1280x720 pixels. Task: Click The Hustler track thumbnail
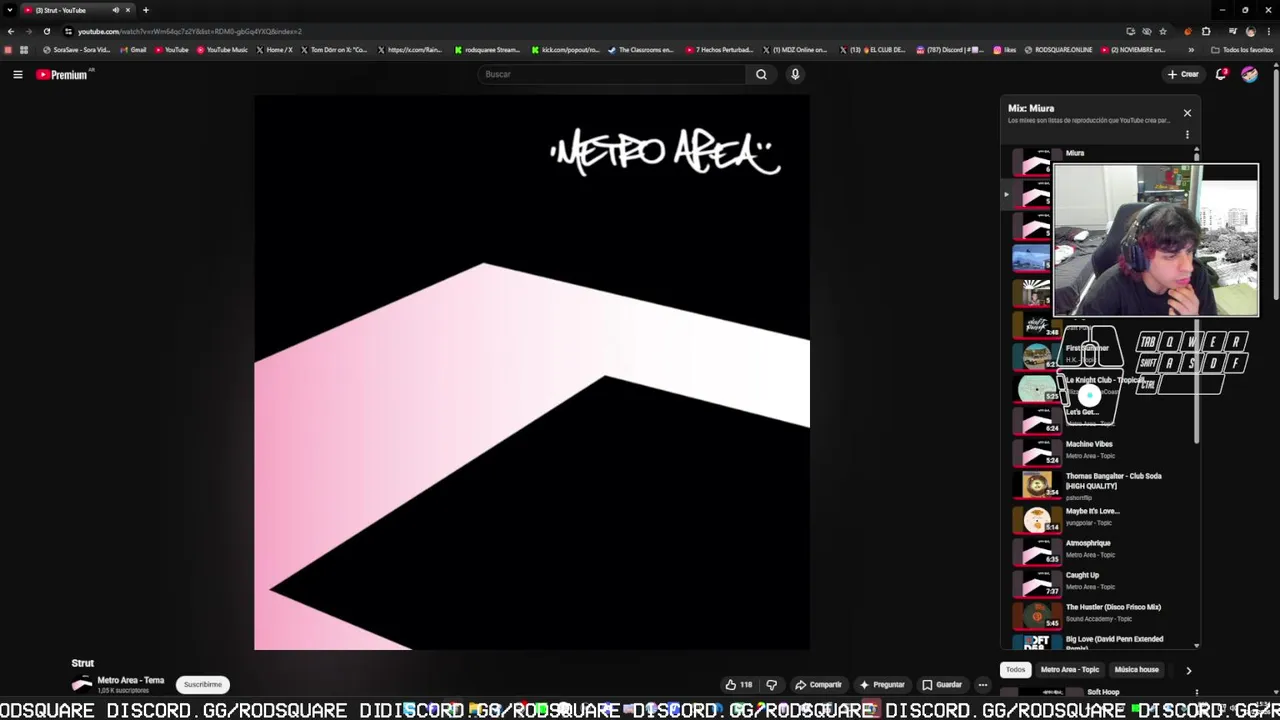1037,615
